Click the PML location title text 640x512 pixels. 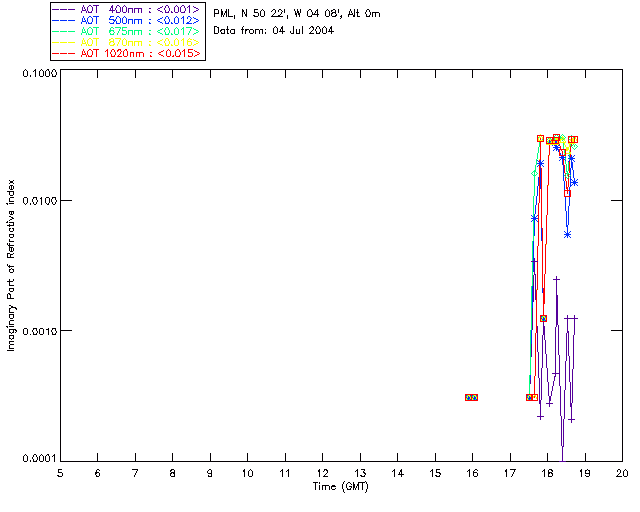point(296,14)
